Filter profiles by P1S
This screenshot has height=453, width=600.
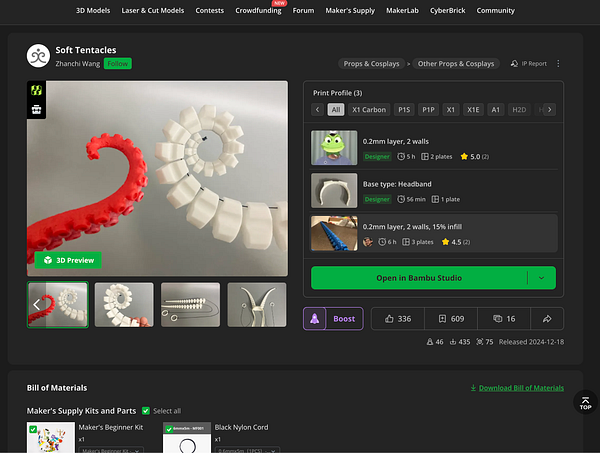pos(404,110)
